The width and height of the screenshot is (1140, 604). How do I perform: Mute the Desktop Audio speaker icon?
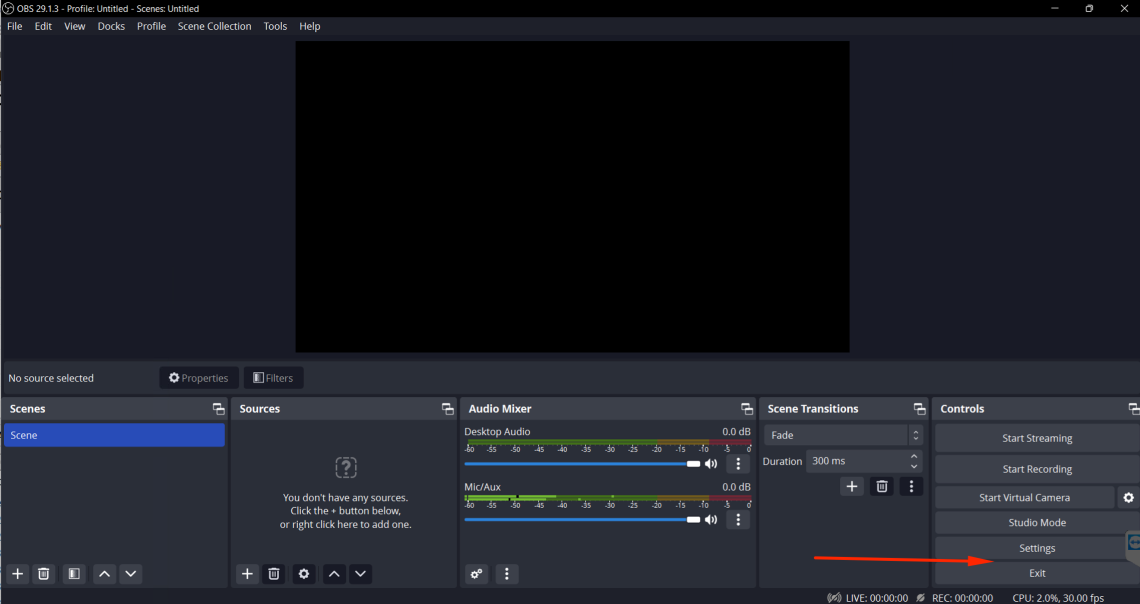[711, 463]
